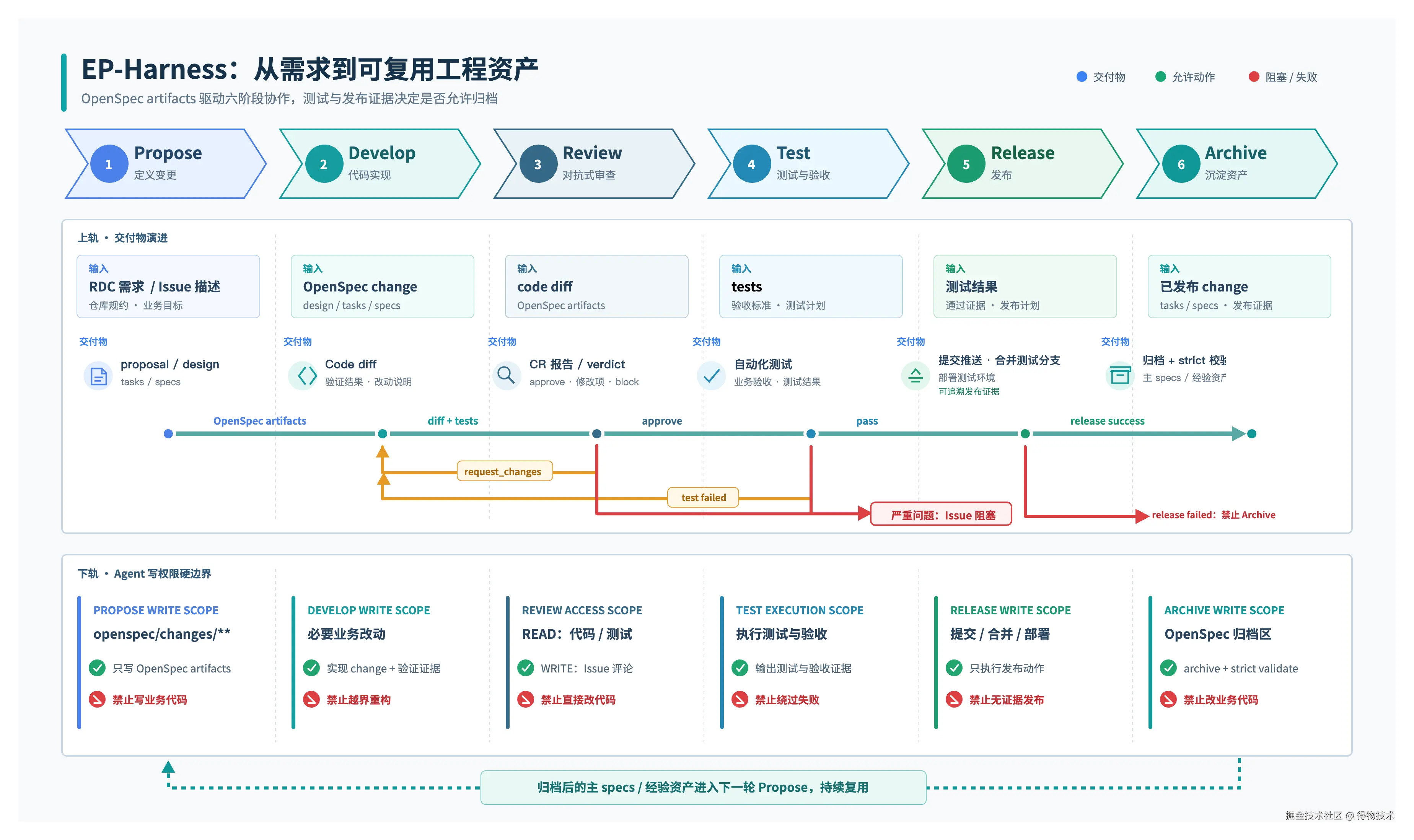1414x840 pixels.
Task: Click the red prohibit icon beside 禁止改业务代码
Action: [1168, 700]
